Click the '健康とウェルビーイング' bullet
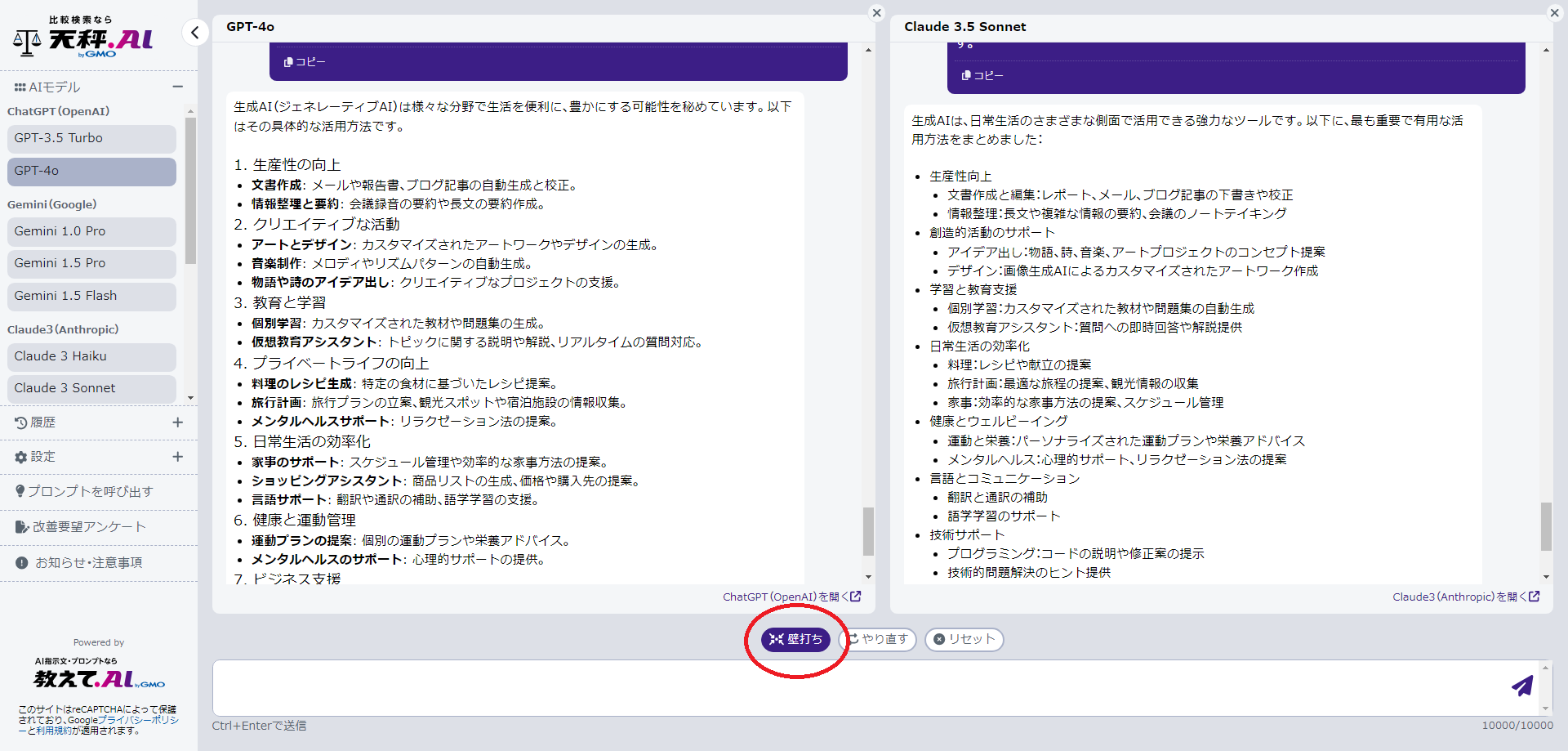The image size is (1568, 751). point(998,421)
